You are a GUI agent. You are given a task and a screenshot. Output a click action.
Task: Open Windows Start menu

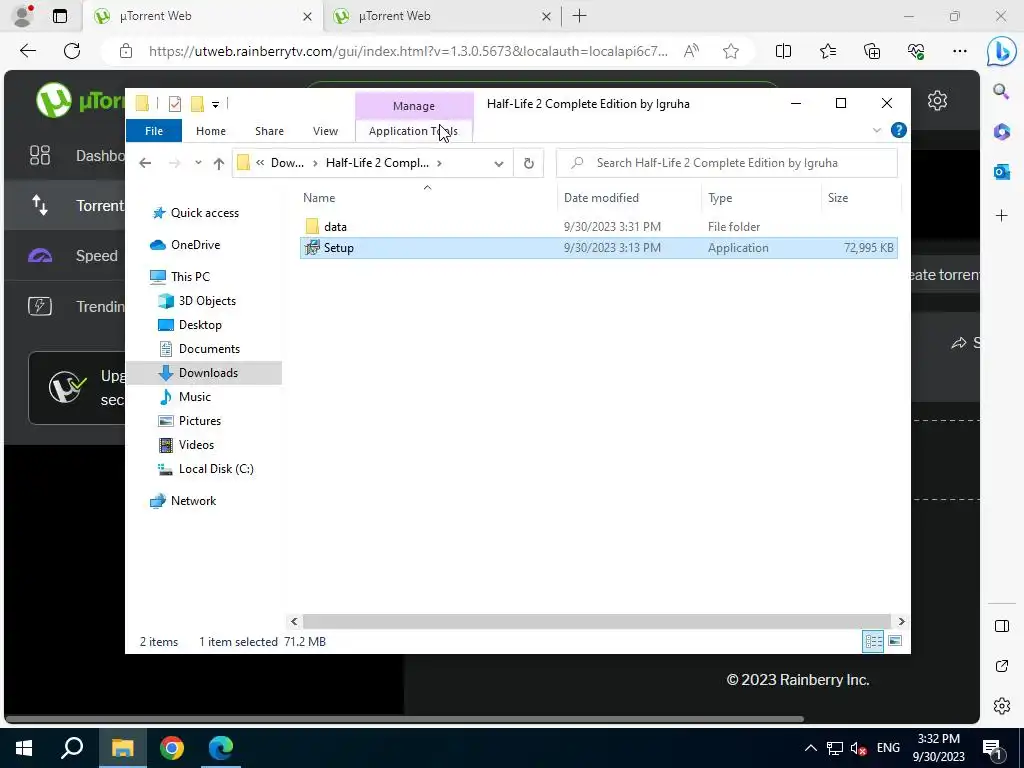point(24,747)
